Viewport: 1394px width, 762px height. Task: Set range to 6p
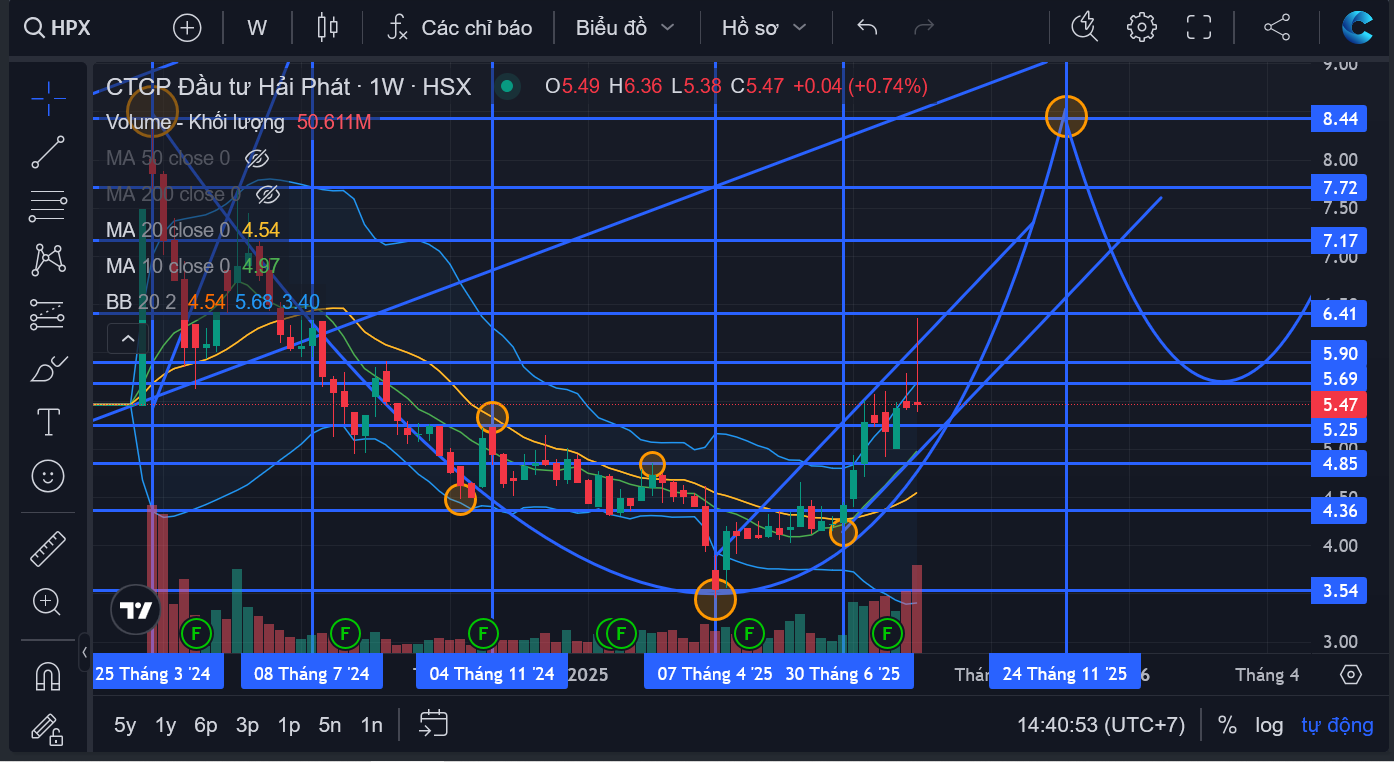206,725
